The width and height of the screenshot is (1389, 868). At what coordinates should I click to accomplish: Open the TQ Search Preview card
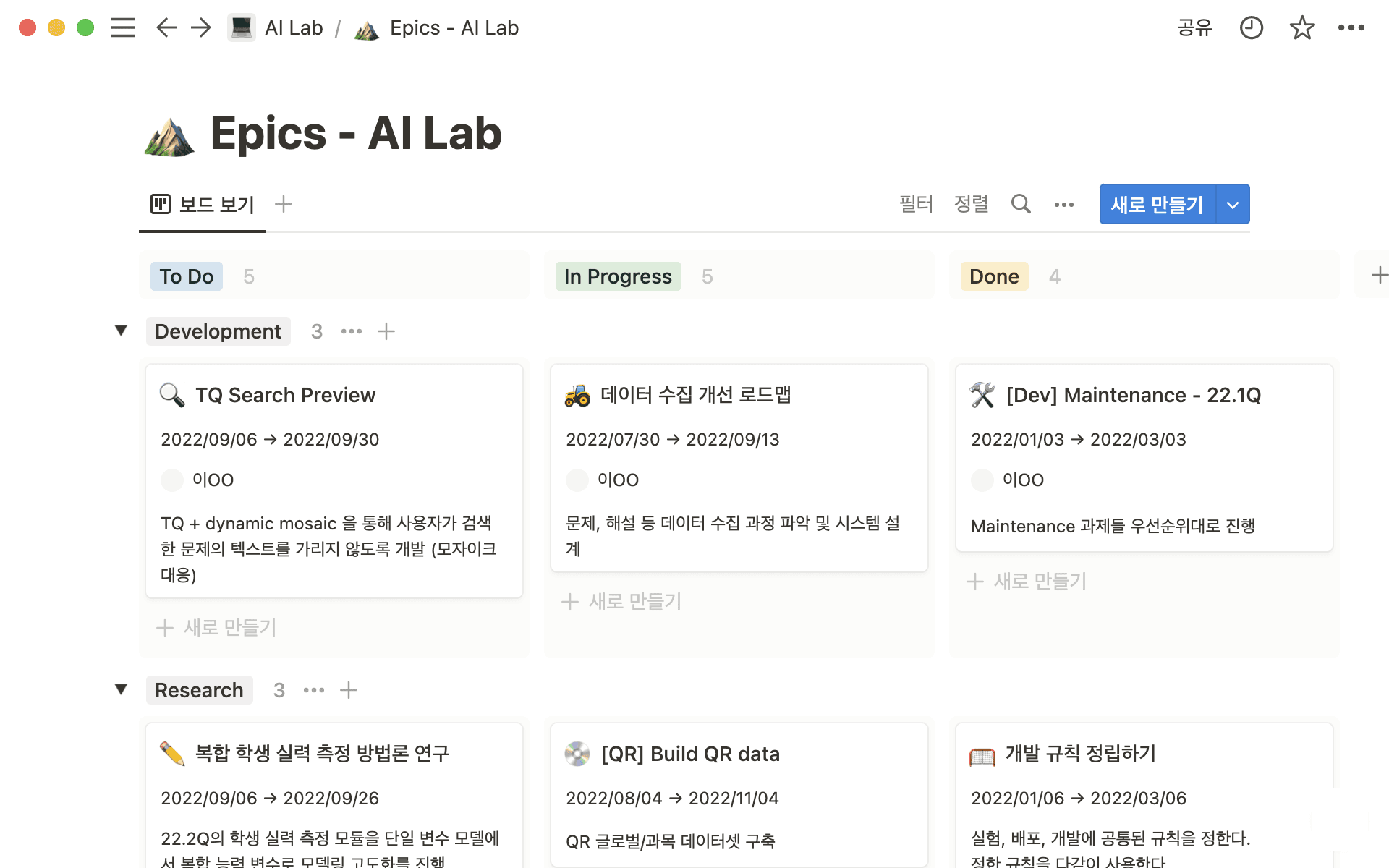pyautogui.click(x=286, y=395)
